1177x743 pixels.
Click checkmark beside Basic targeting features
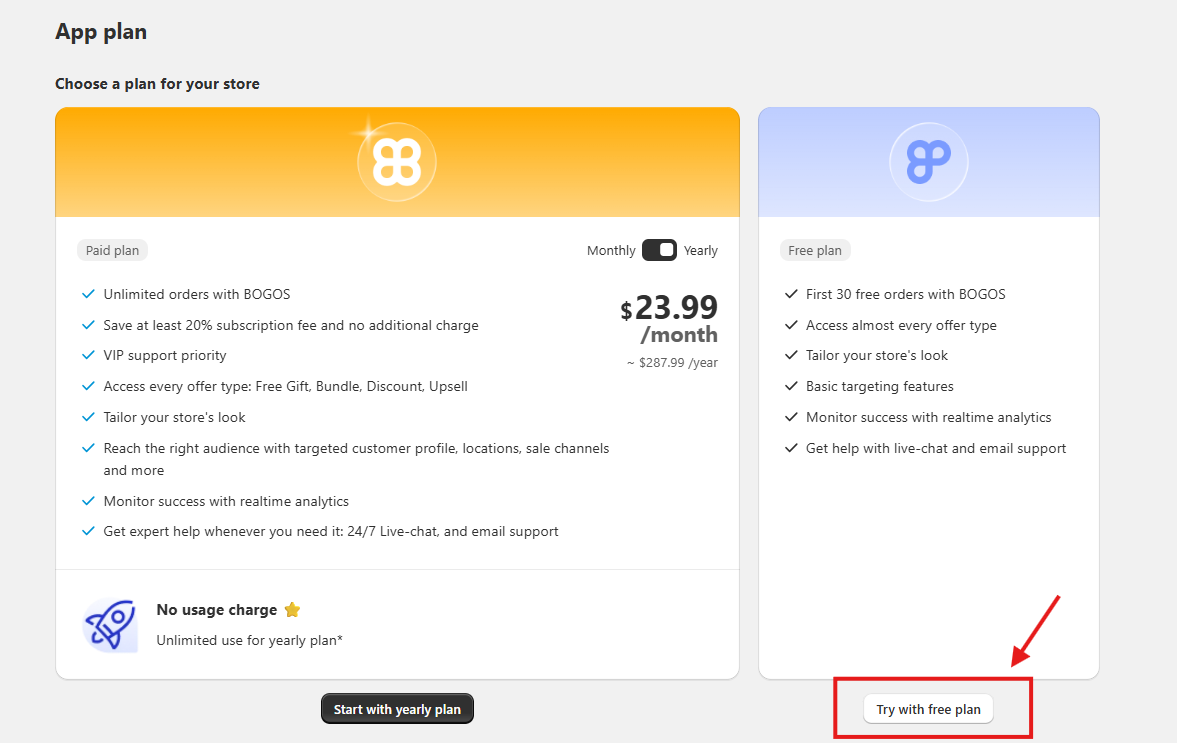[x=790, y=386]
